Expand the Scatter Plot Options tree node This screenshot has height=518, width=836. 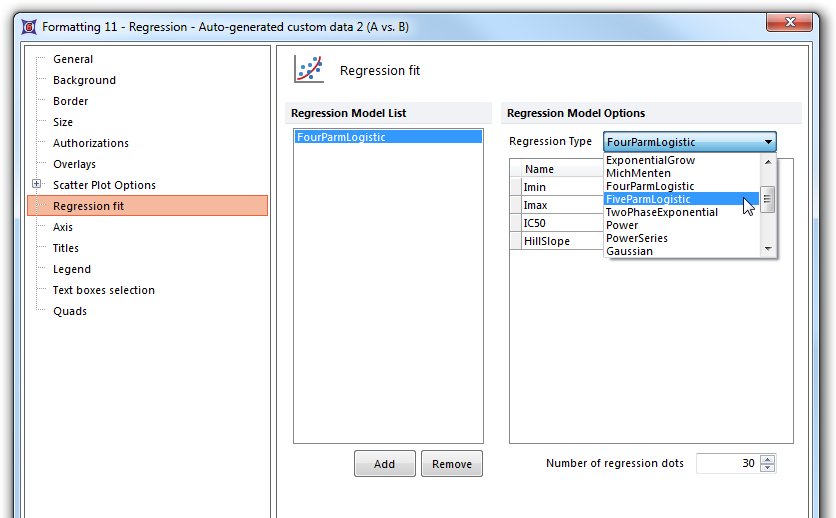coord(37,185)
